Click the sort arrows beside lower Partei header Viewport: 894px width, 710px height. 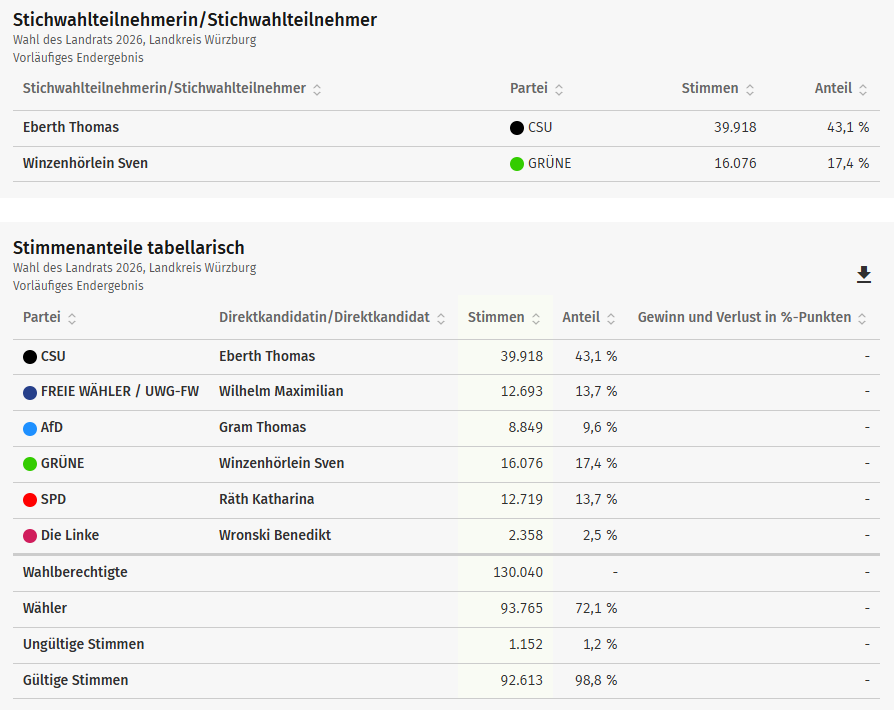tap(72, 318)
